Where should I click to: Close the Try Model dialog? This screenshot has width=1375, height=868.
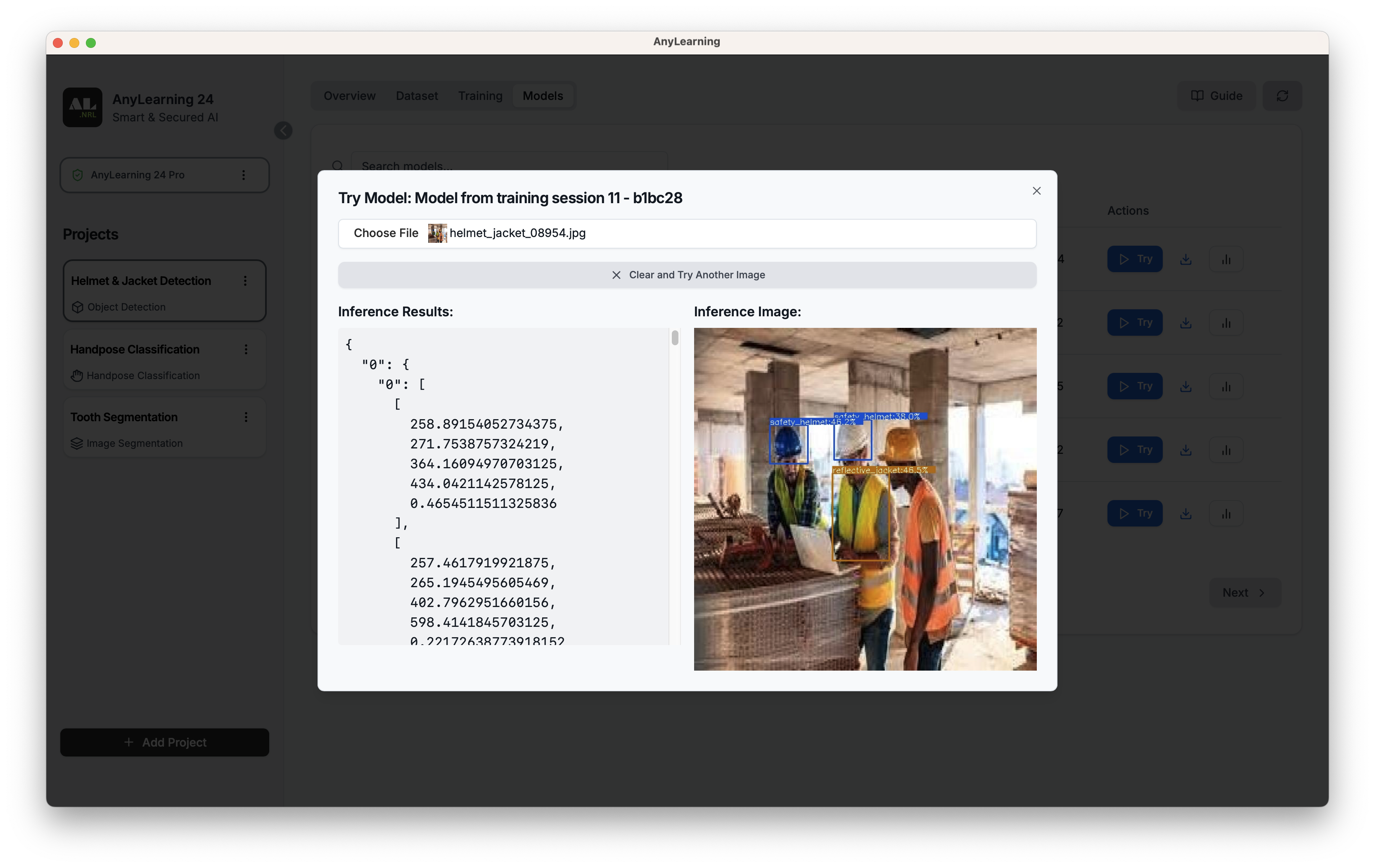pos(1036,191)
